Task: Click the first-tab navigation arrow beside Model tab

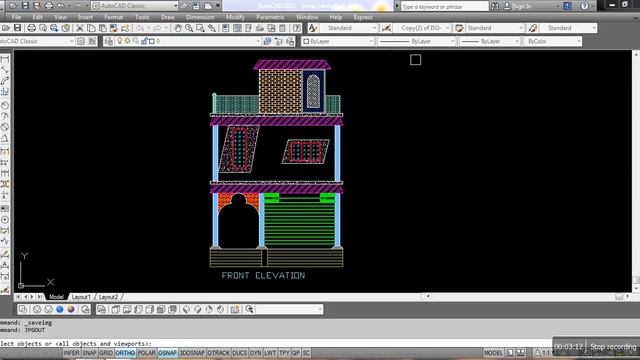Action: tap(18, 297)
